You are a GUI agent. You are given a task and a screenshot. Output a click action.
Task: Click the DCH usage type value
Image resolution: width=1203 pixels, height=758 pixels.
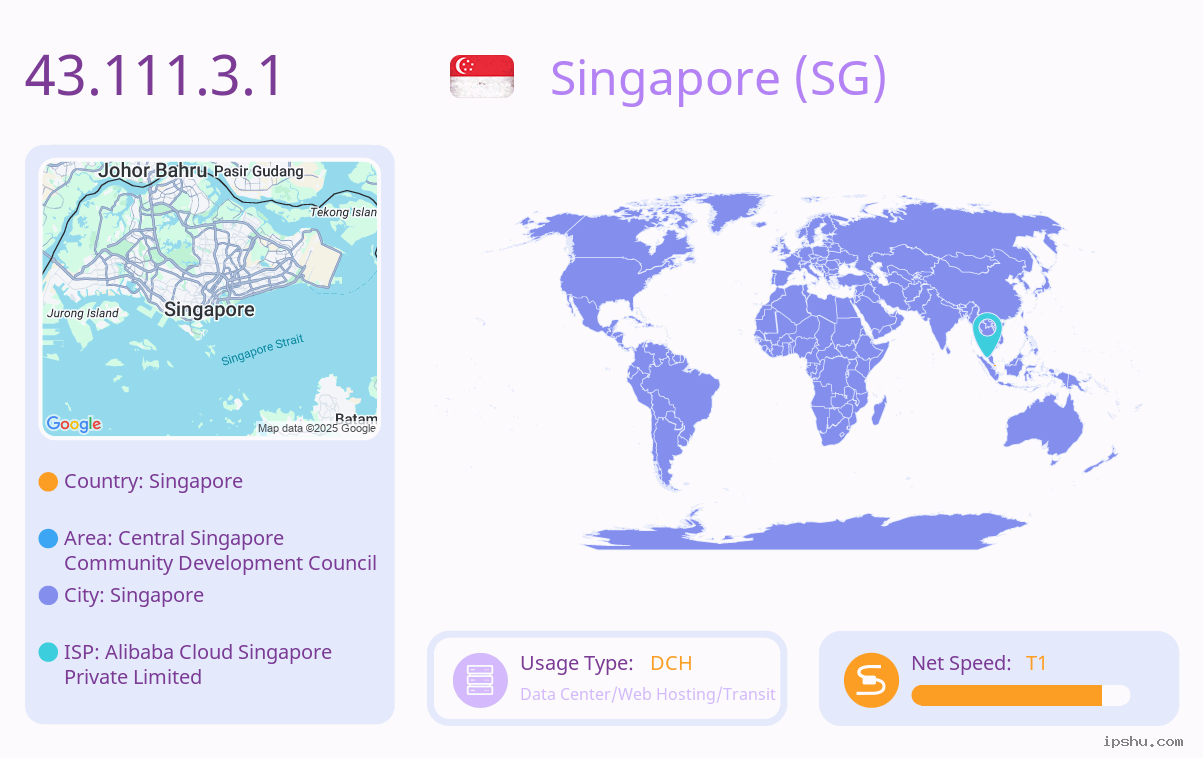671,663
